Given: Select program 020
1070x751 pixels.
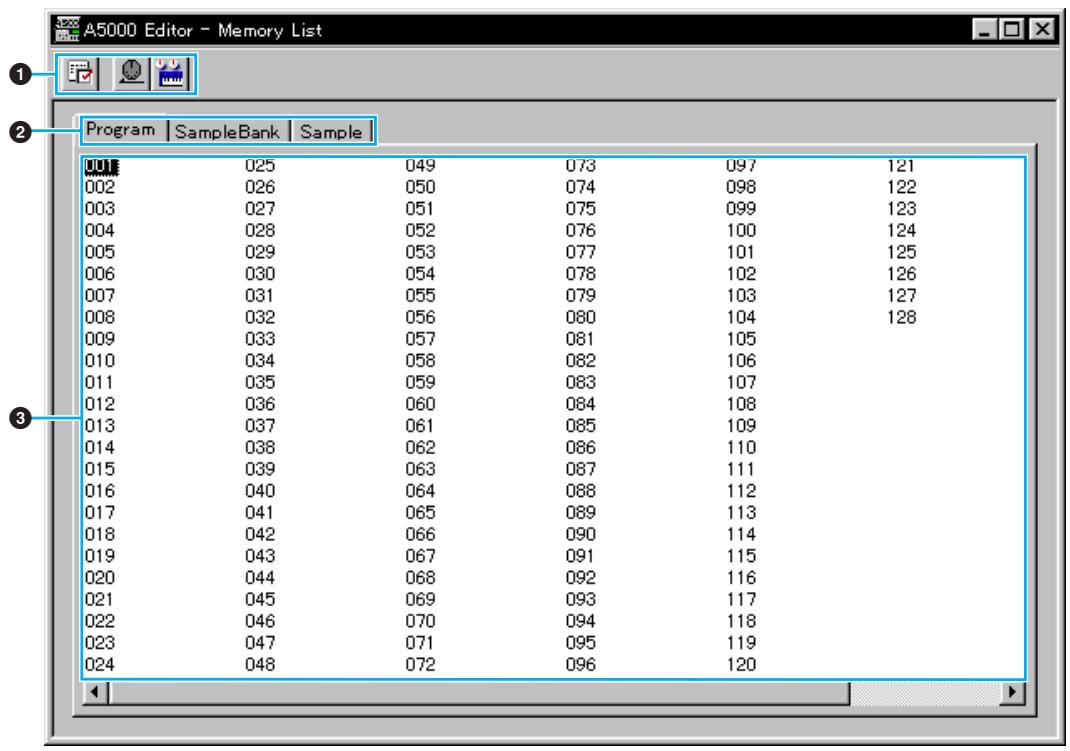Looking at the screenshot, I should tap(100, 577).
